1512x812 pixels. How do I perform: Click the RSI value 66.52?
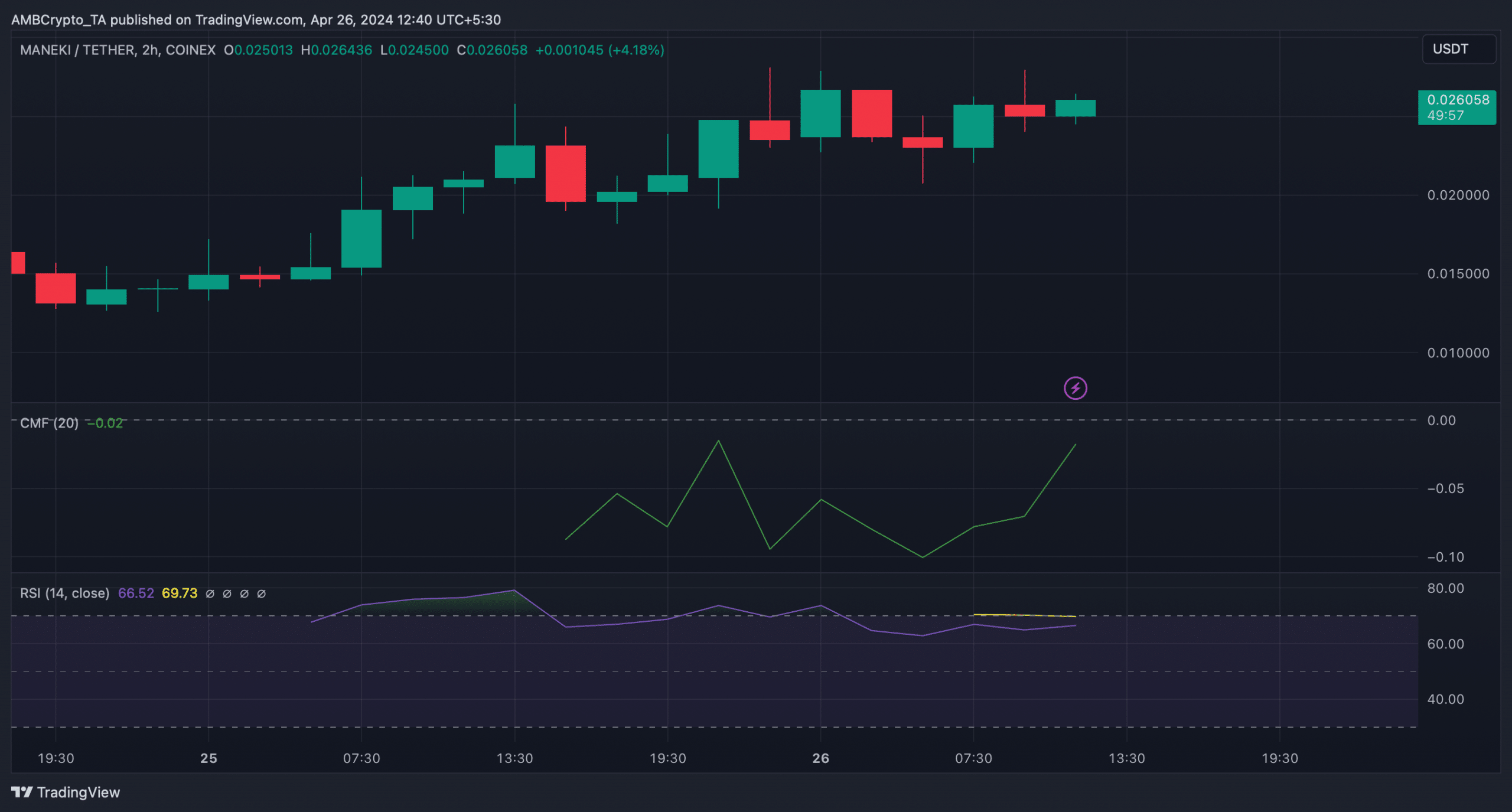136,593
